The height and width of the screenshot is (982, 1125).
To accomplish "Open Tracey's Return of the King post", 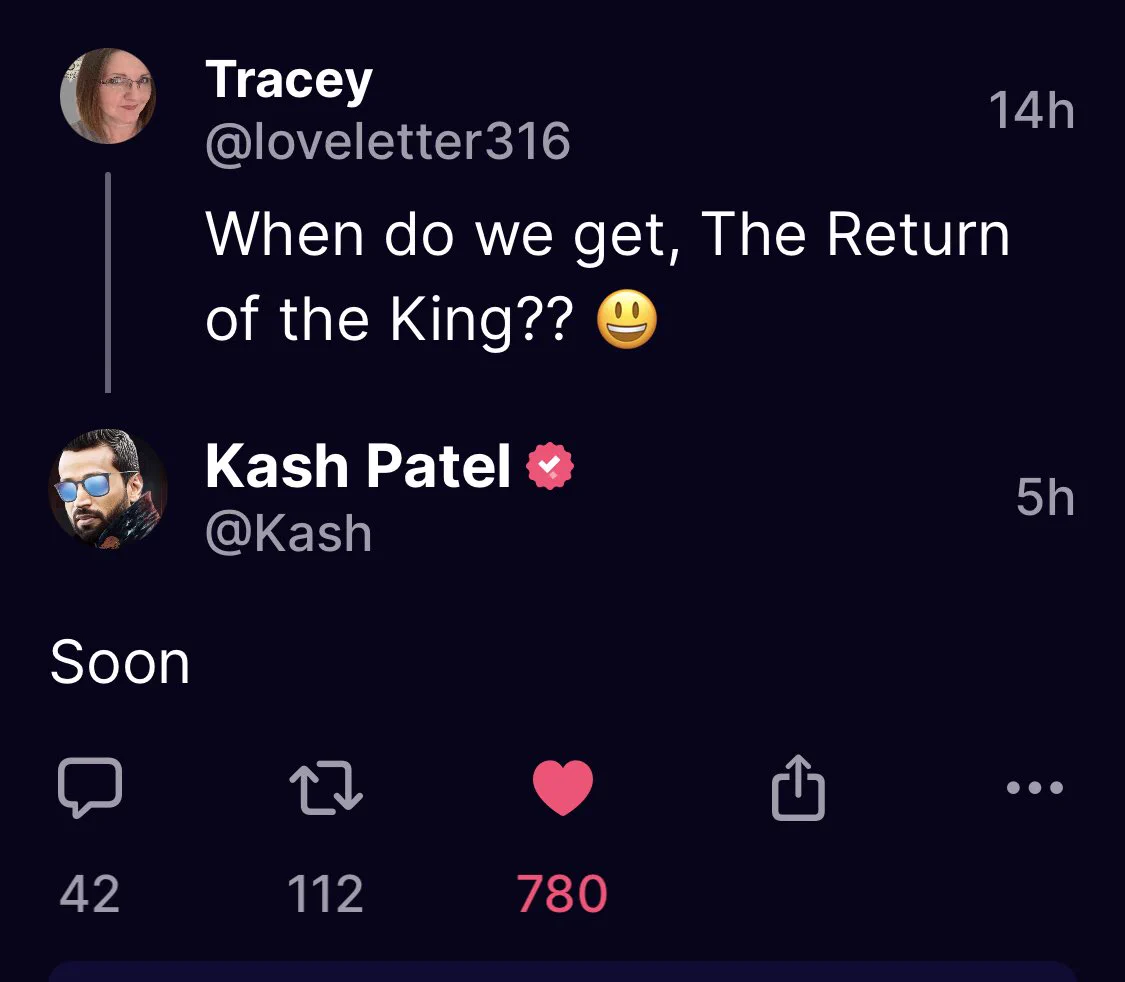I will (x=606, y=235).
